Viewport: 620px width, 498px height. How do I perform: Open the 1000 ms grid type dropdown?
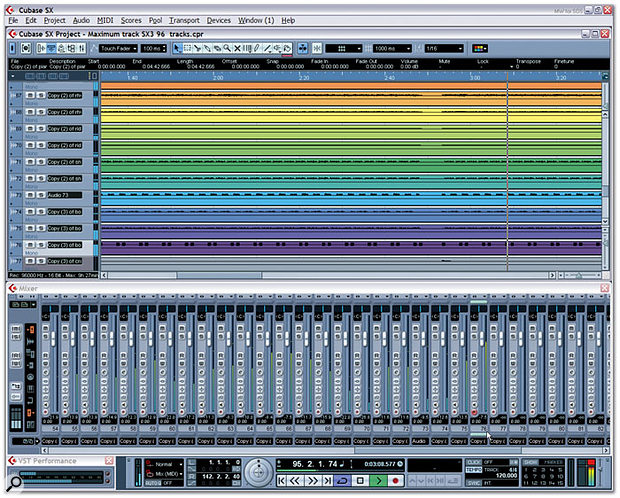click(x=392, y=48)
